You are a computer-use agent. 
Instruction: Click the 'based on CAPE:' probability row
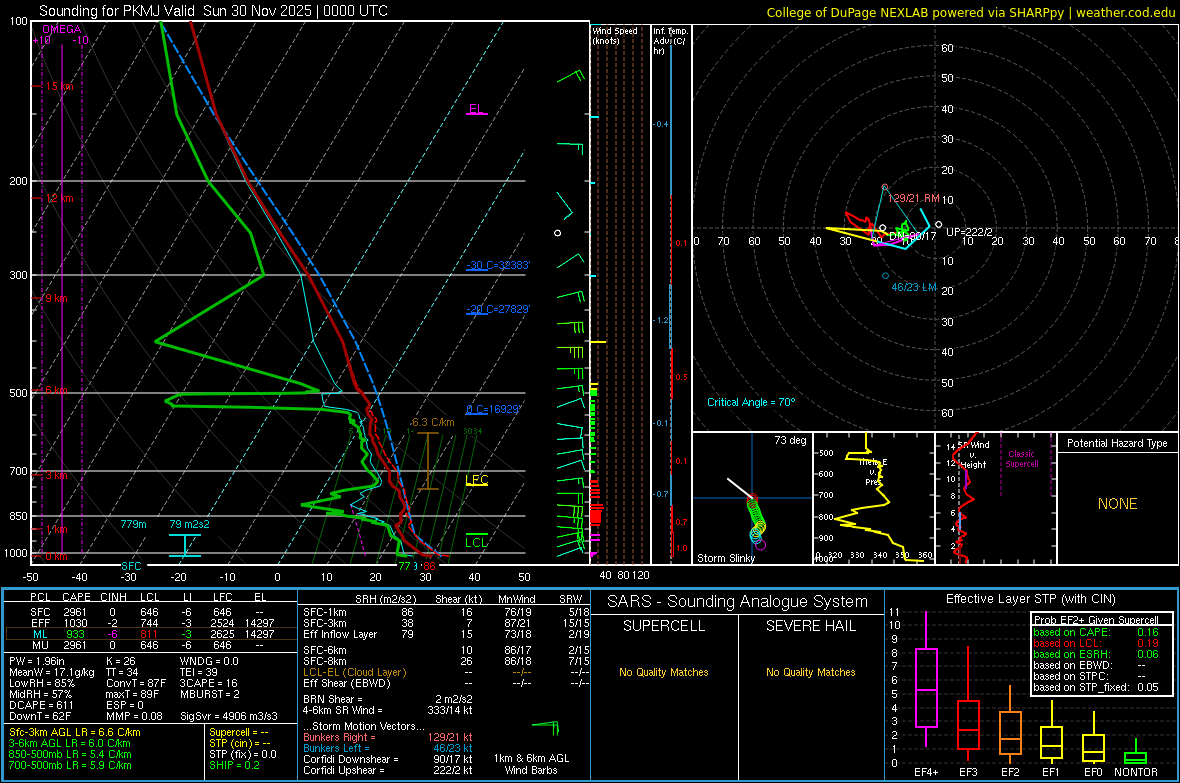[1096, 632]
